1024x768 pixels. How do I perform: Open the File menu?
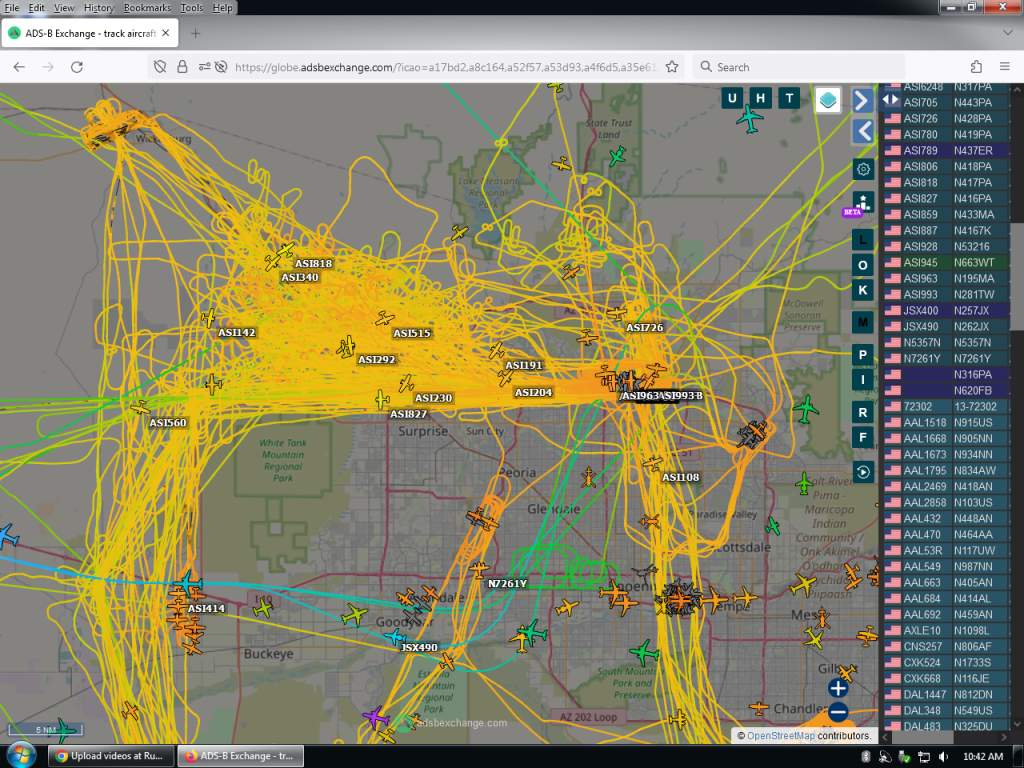coord(12,8)
